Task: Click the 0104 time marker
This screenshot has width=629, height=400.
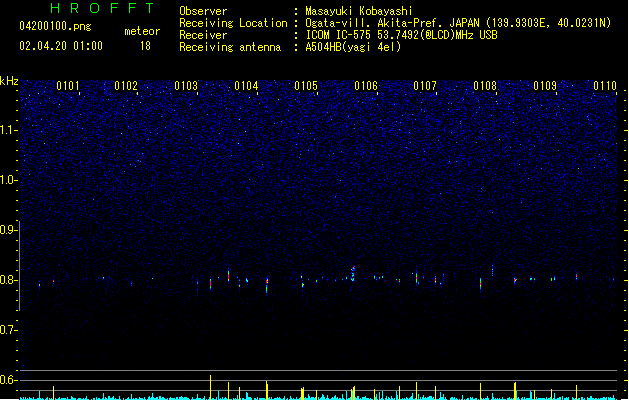Action: point(246,86)
